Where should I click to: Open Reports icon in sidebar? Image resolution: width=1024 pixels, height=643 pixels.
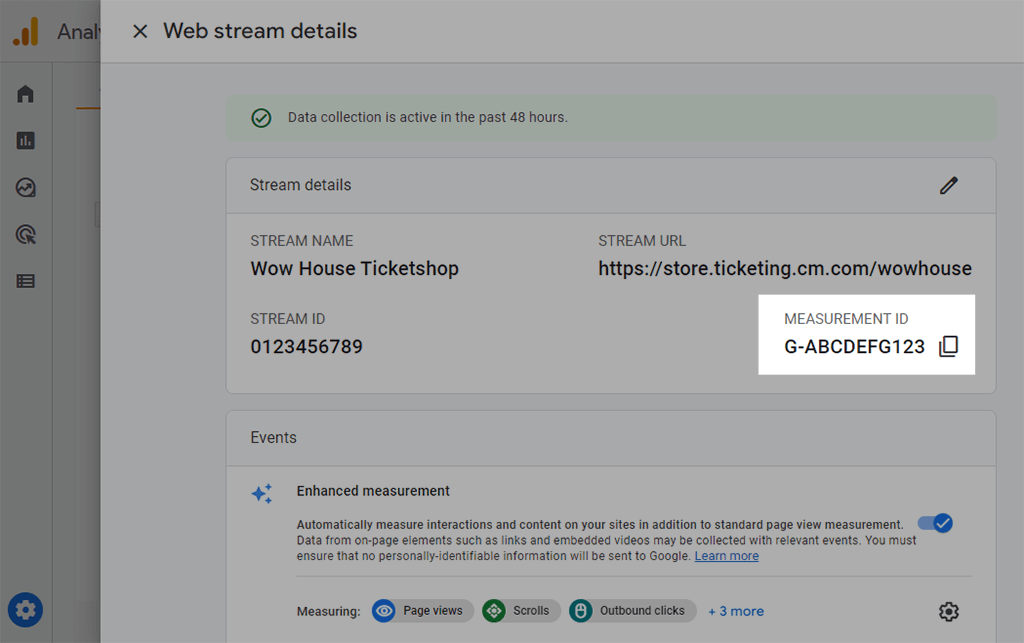tap(26, 141)
